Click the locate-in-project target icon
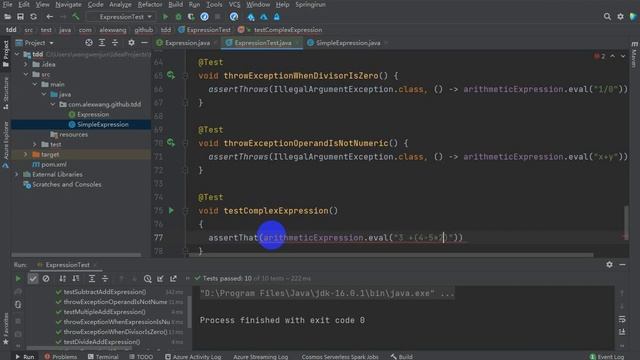 point(89,42)
